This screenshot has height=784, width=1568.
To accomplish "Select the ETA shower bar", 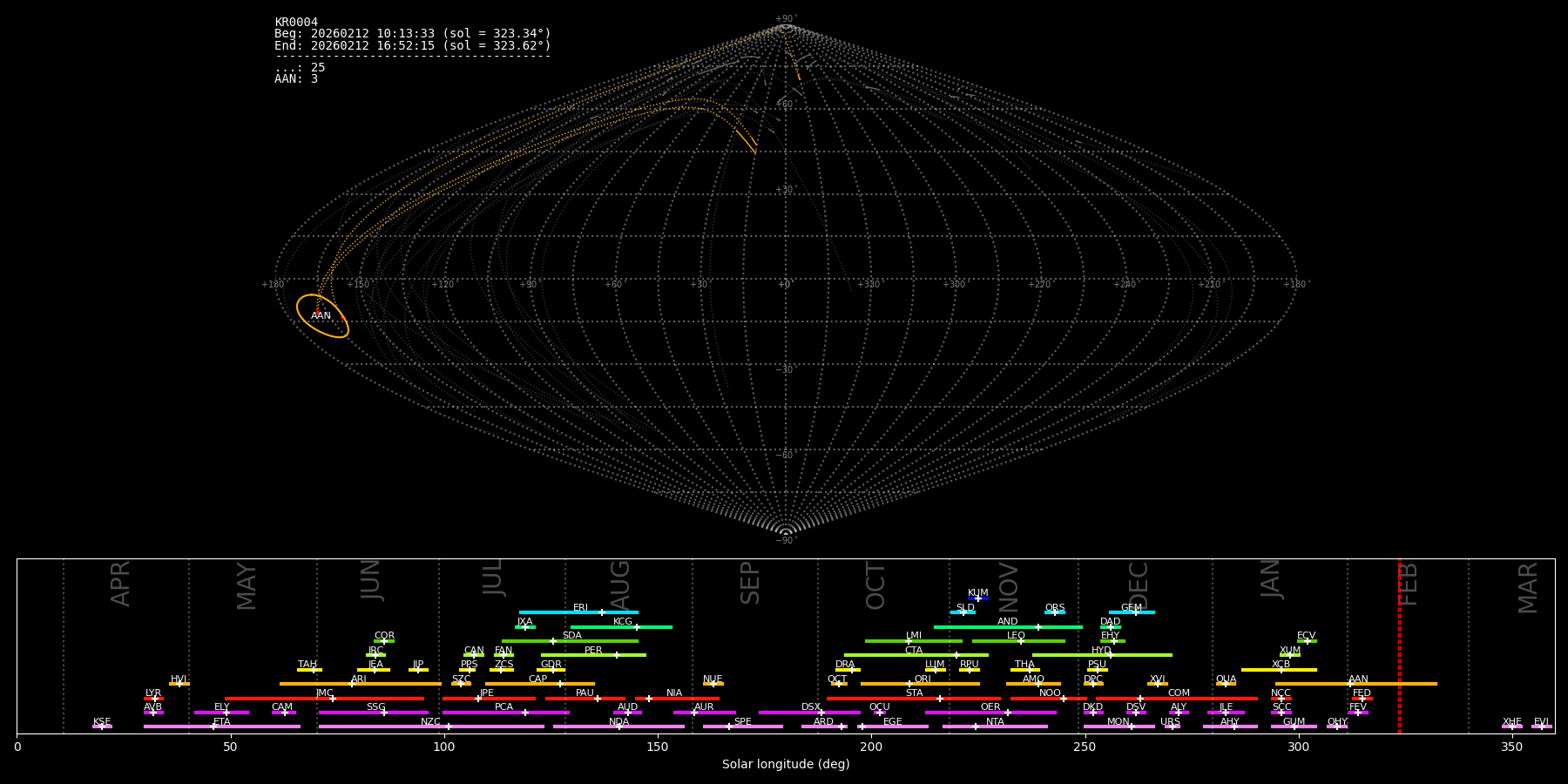I will [222, 727].
